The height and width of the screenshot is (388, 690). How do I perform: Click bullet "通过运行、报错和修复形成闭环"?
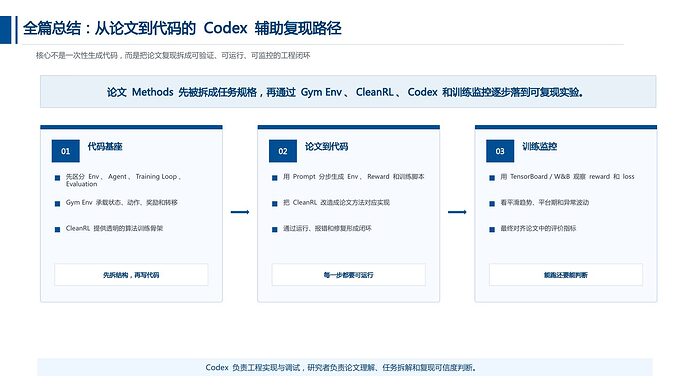tap(327, 228)
